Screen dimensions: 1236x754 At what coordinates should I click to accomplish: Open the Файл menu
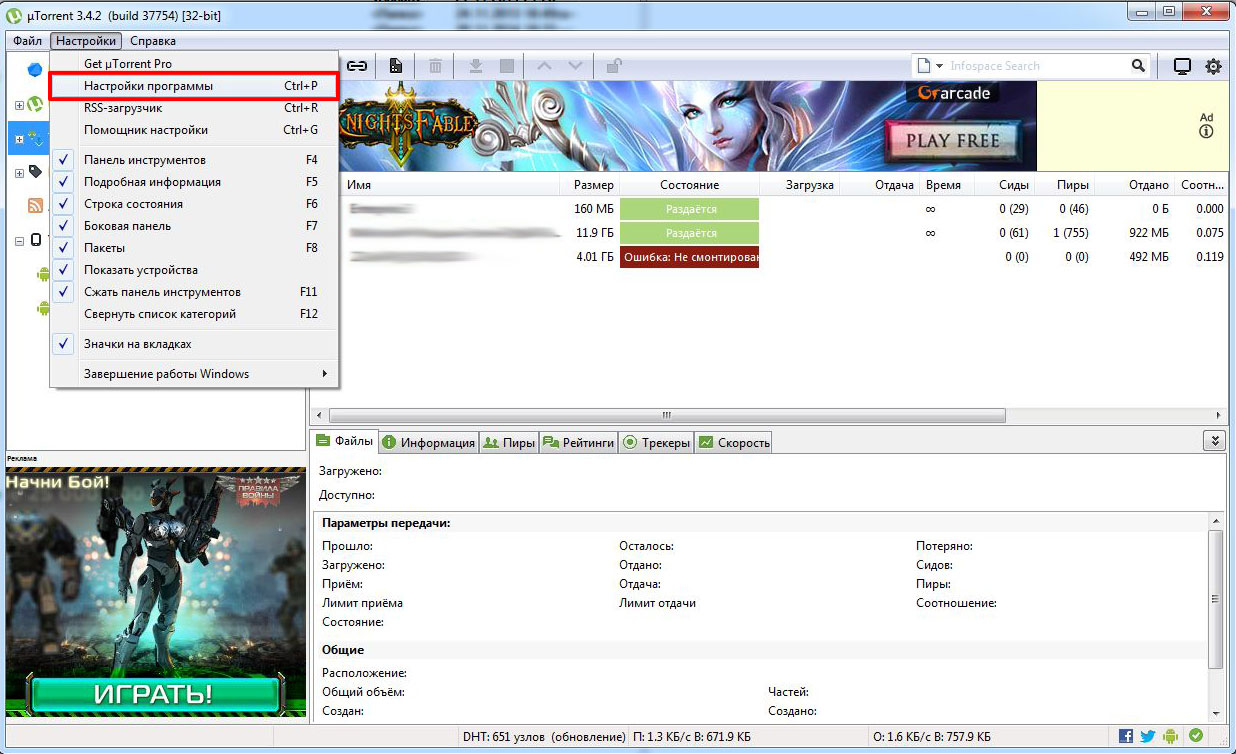28,41
